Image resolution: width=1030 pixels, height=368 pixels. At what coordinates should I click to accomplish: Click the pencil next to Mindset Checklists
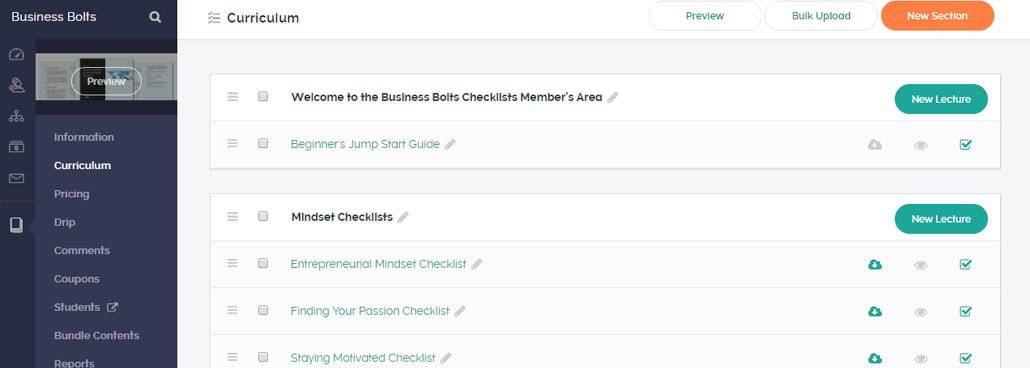coord(403,218)
